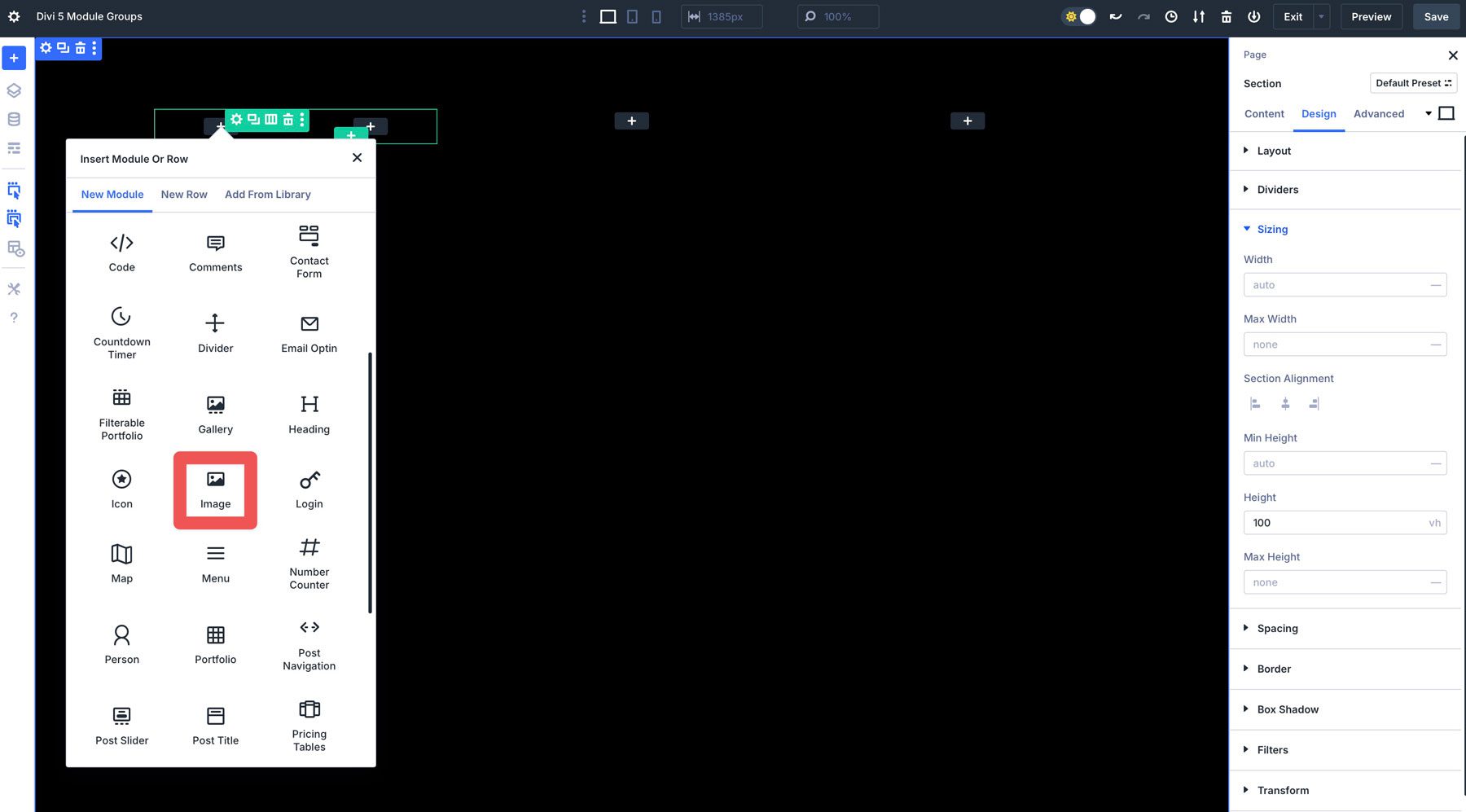The height and width of the screenshot is (812, 1466).
Task: Undo the last change
Action: pos(1115,16)
